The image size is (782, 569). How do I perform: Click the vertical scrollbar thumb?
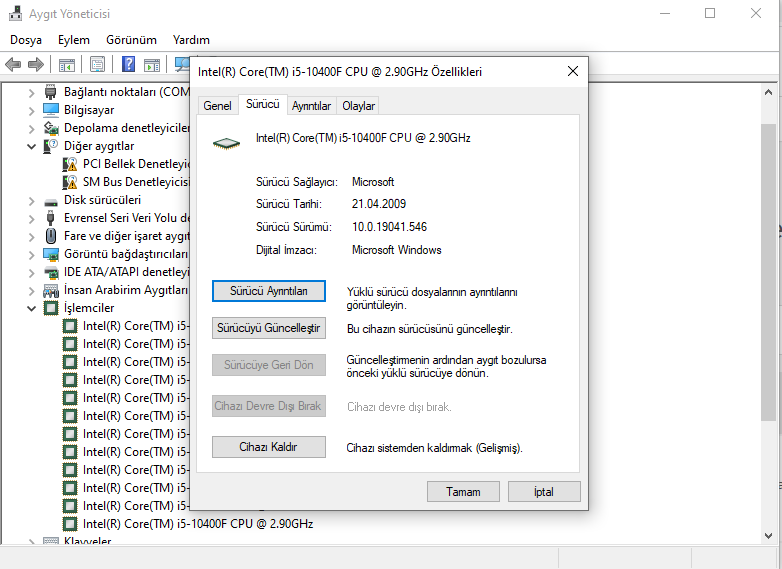pos(769,272)
